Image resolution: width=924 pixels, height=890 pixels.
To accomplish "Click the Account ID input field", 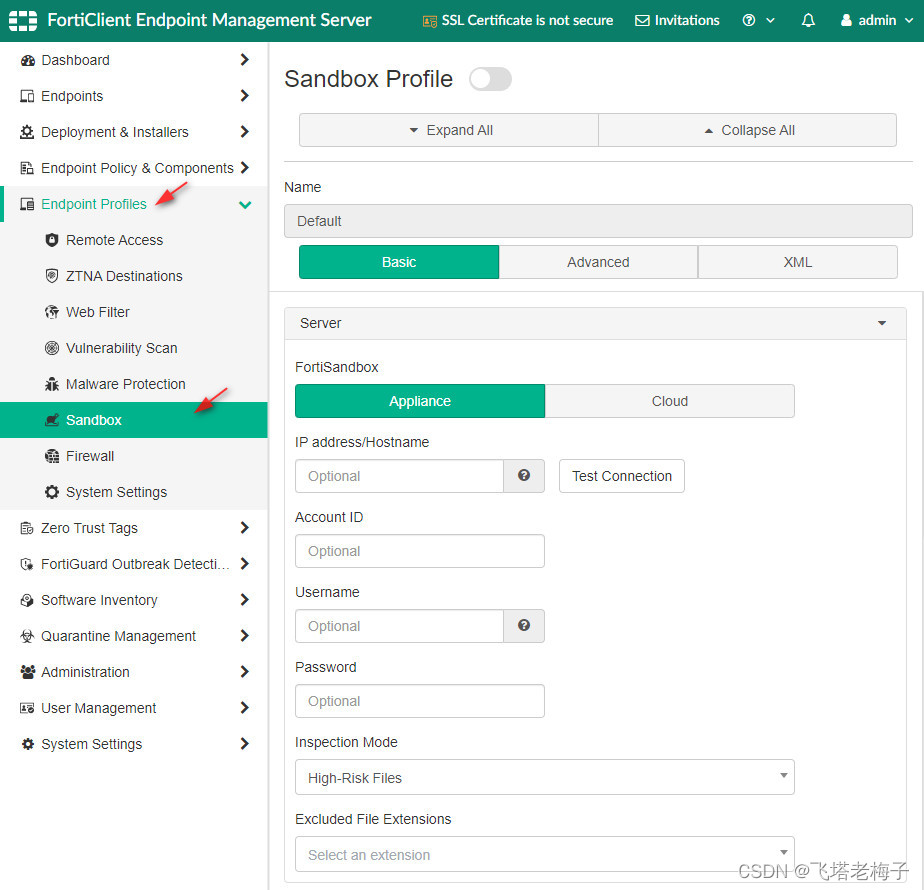I will click(420, 551).
